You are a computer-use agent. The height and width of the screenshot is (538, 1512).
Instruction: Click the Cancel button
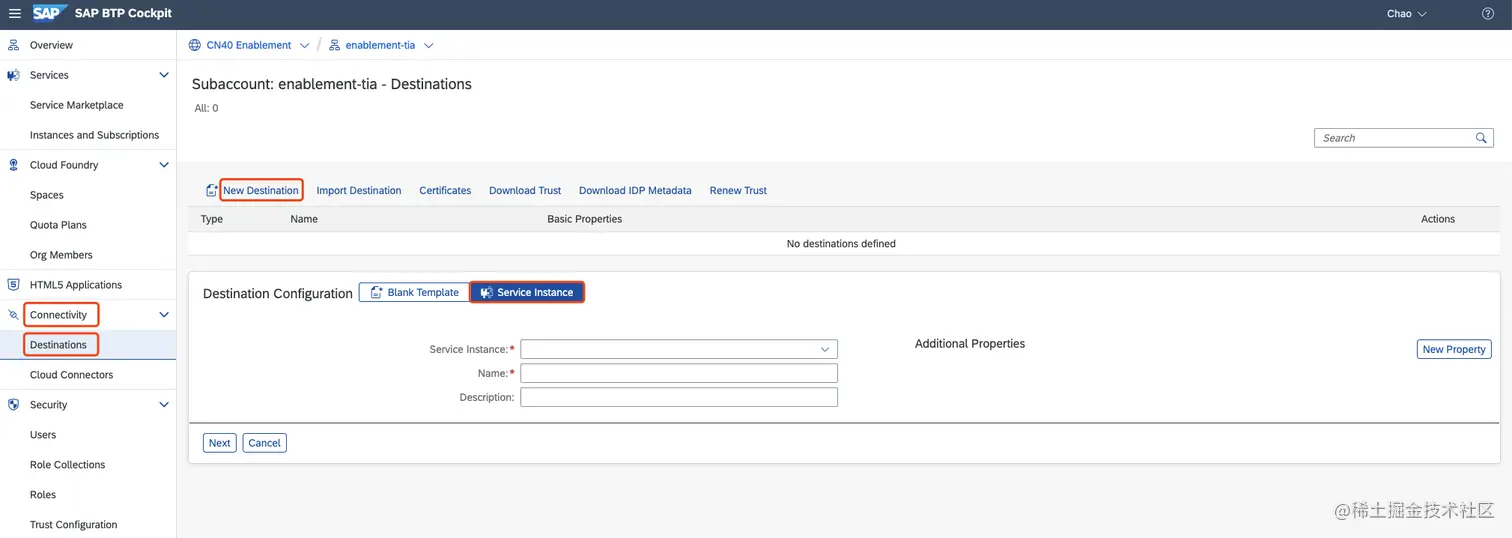pos(265,443)
